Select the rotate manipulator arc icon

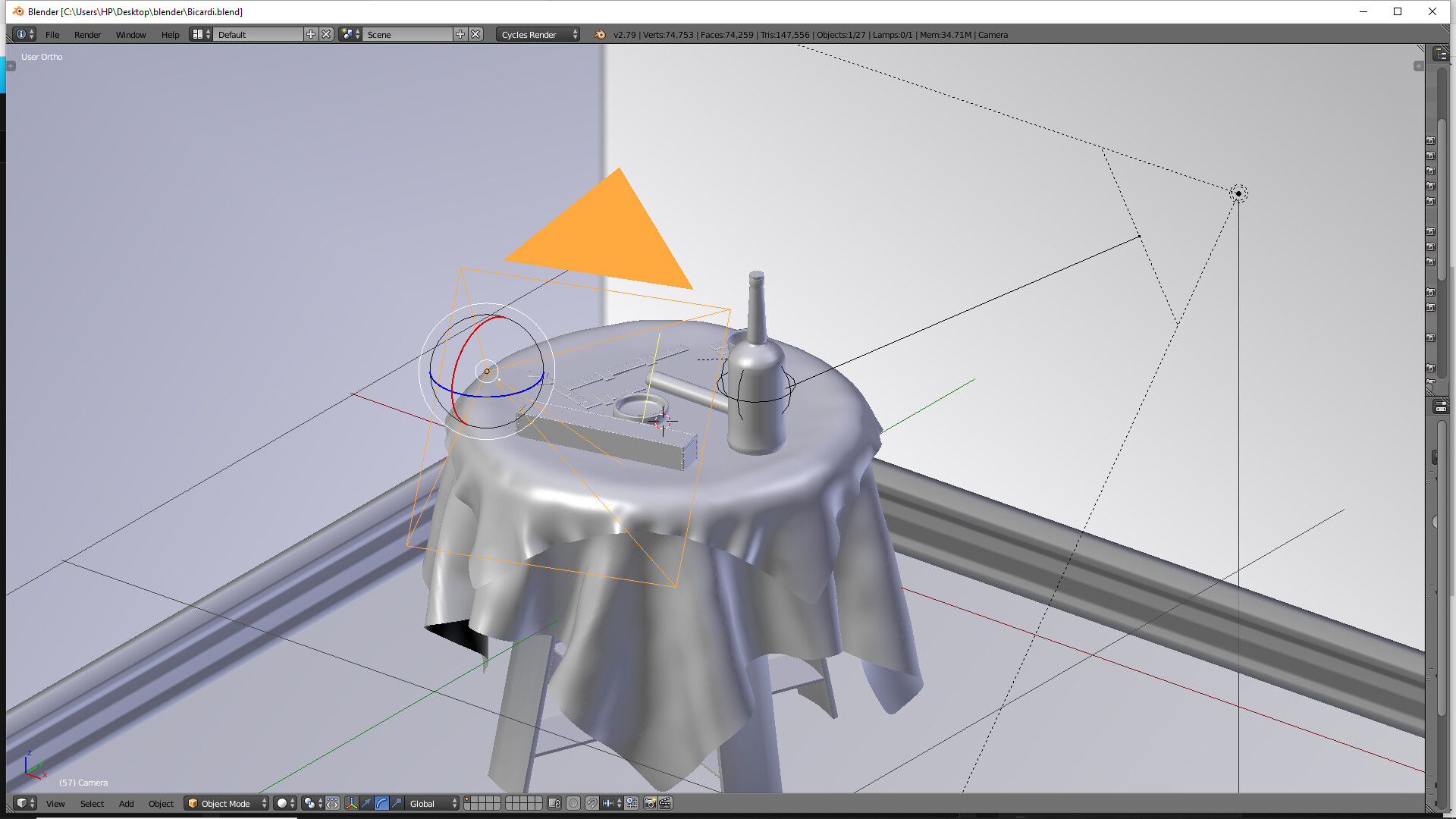coord(381,803)
